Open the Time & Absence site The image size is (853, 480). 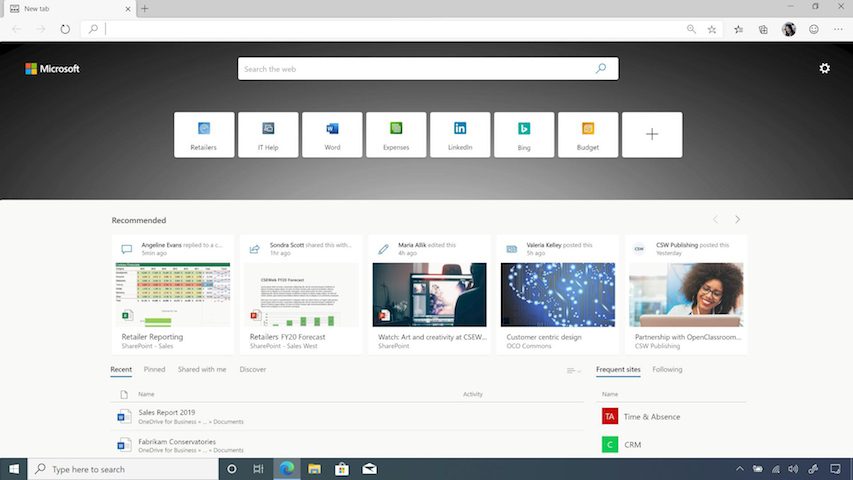coord(651,416)
